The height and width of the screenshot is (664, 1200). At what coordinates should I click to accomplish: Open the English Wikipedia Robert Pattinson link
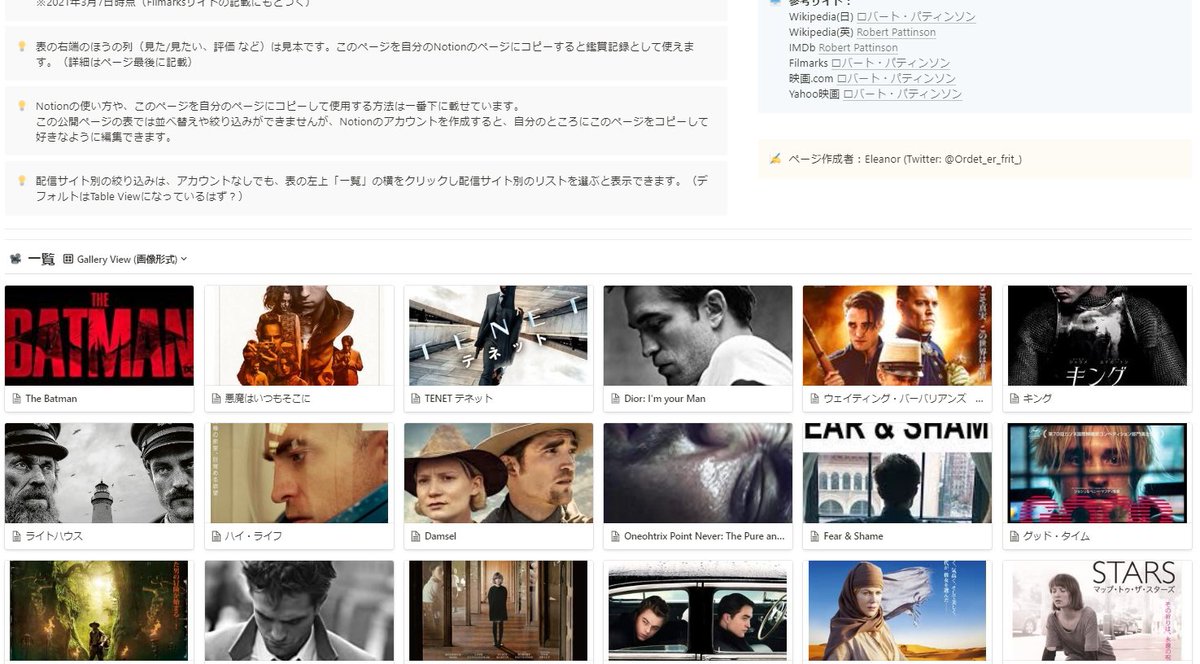coord(896,32)
